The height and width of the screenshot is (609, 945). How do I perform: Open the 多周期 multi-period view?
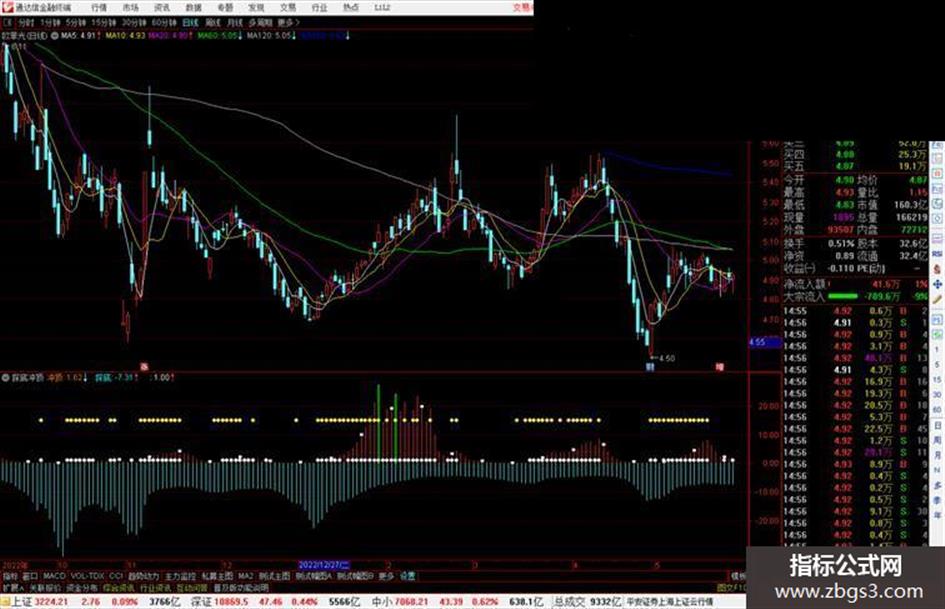coord(260,22)
